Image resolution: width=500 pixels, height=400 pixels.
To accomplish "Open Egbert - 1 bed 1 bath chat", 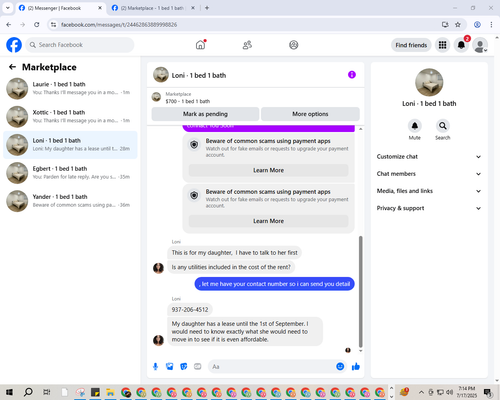I will coord(70,173).
